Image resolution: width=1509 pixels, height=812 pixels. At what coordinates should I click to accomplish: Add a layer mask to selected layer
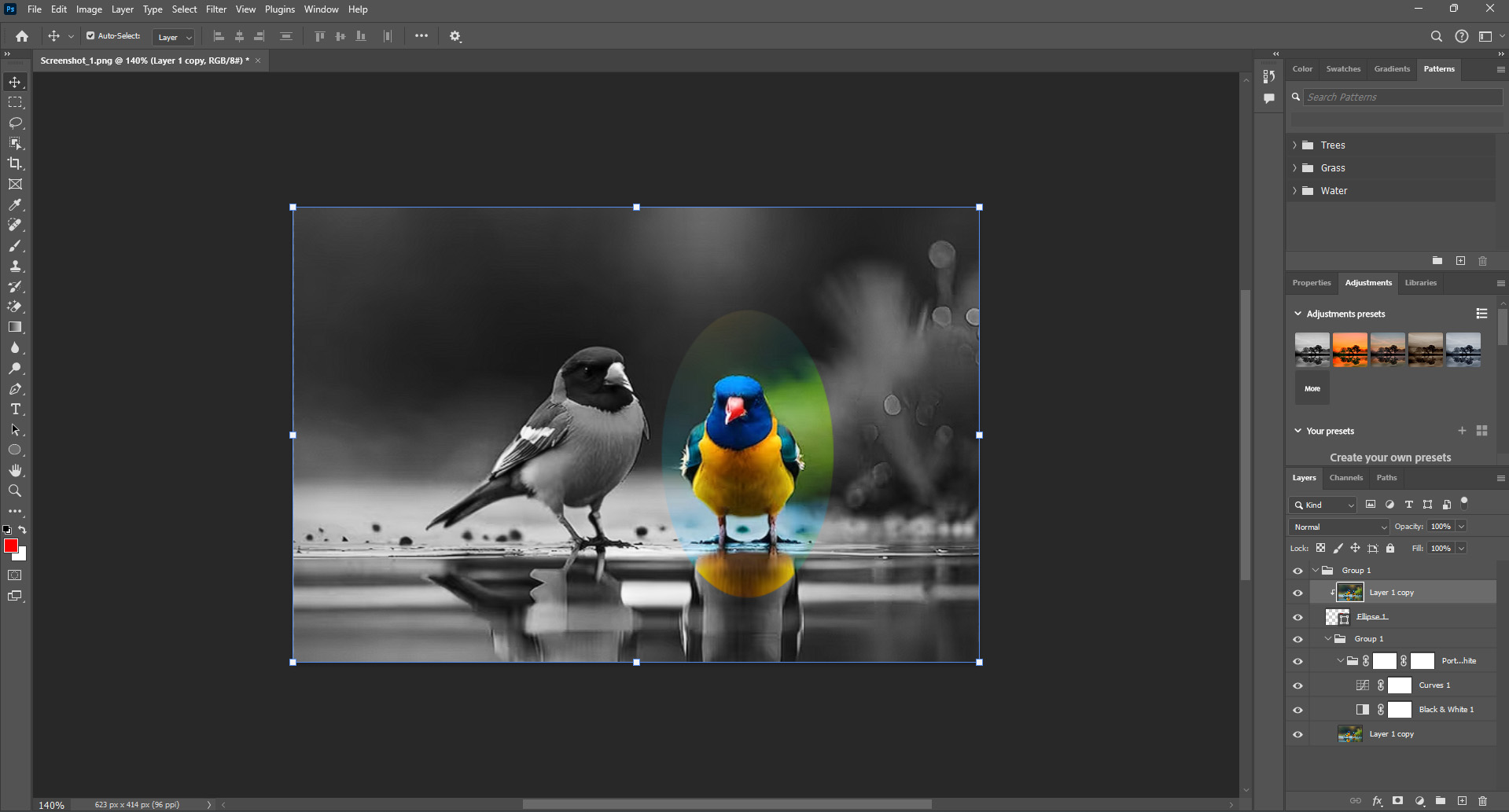[1396, 801]
